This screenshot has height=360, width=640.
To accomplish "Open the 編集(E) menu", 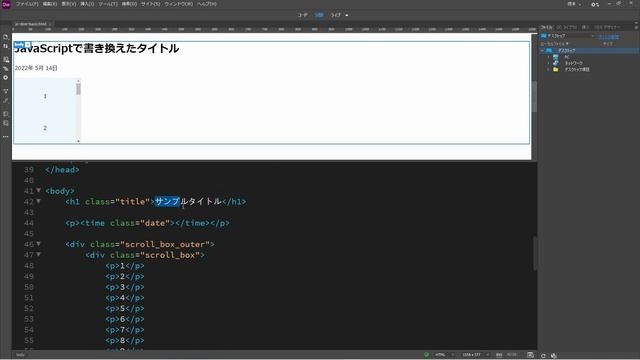I will [50, 4].
